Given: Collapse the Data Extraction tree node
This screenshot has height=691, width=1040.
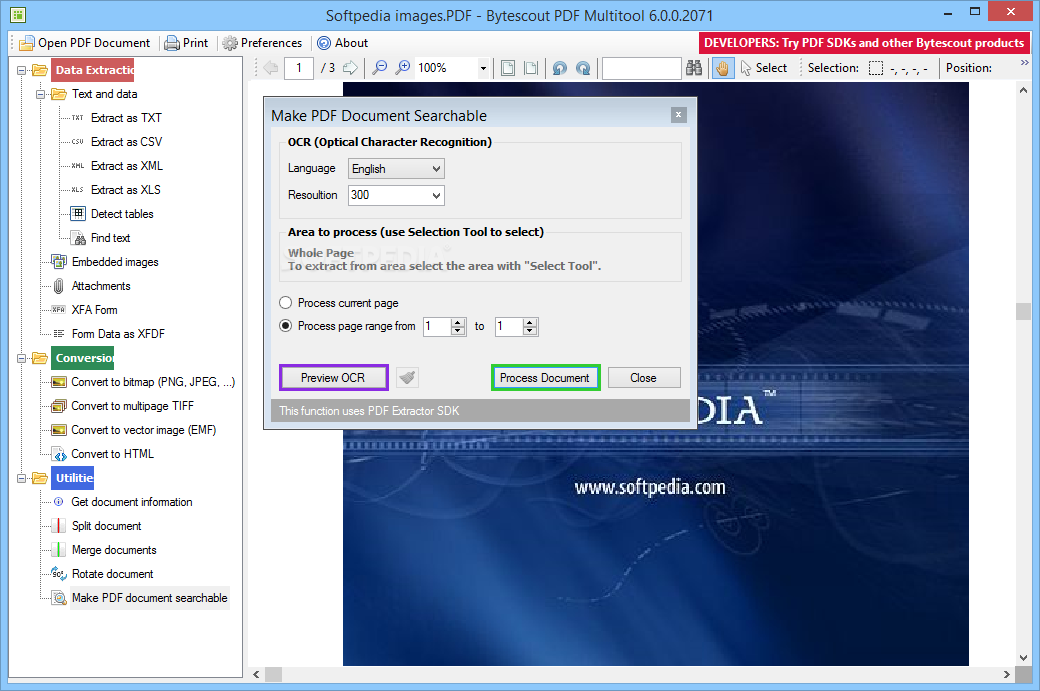Looking at the screenshot, I should tap(21, 70).
